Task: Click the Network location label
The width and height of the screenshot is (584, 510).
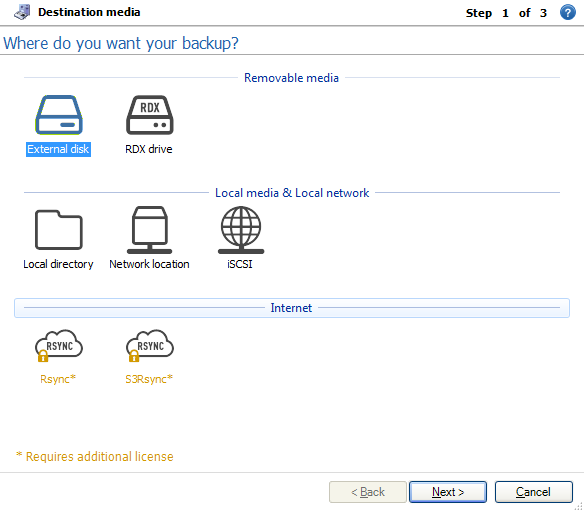Action: pos(149,264)
